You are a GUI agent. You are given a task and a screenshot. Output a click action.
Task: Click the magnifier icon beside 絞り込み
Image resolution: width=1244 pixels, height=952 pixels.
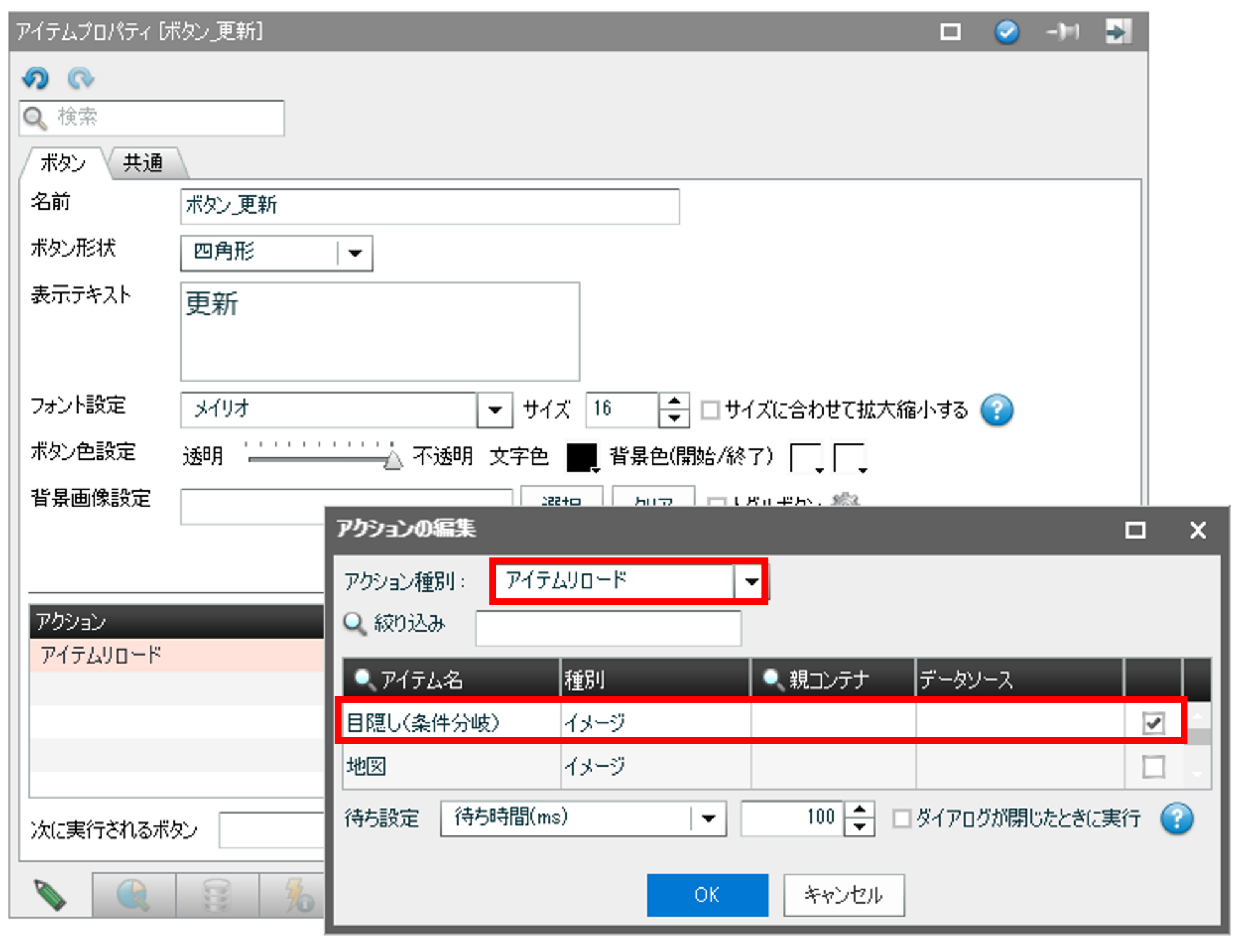point(355,624)
